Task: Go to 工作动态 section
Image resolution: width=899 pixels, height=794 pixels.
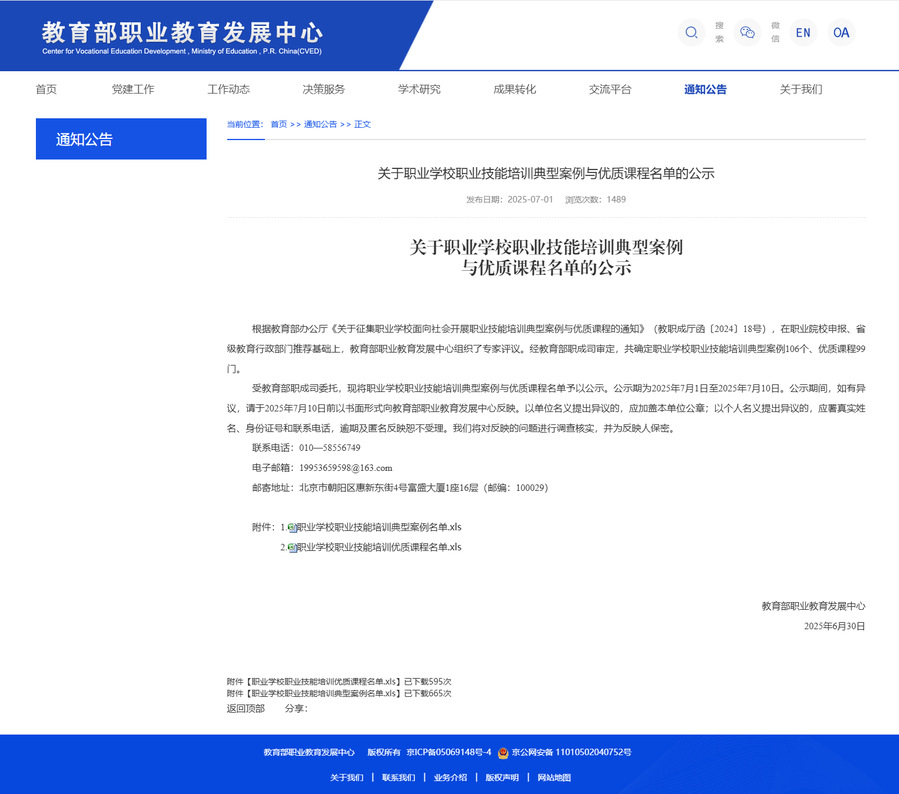Action: pyautogui.click(x=228, y=89)
